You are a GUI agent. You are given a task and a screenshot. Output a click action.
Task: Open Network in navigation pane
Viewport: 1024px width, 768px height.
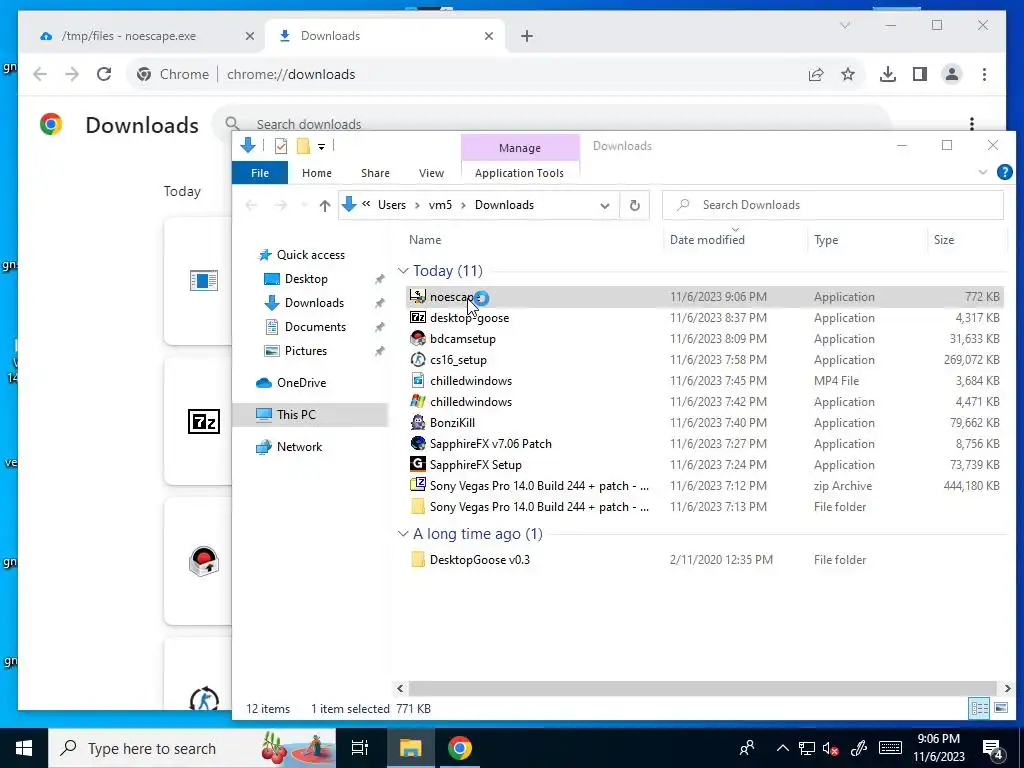click(298, 447)
